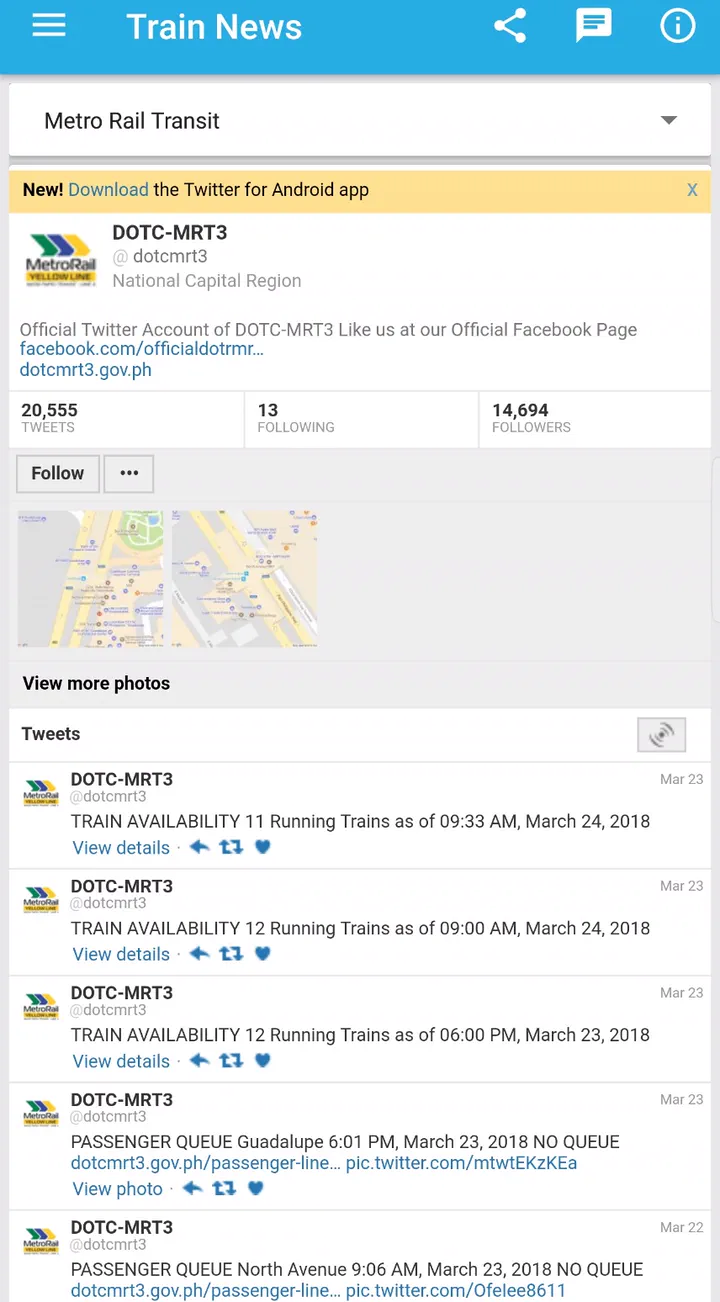The image size is (720, 1302).
Task: View details of 06:00 PM train availability tweet
Action: coord(121,1062)
